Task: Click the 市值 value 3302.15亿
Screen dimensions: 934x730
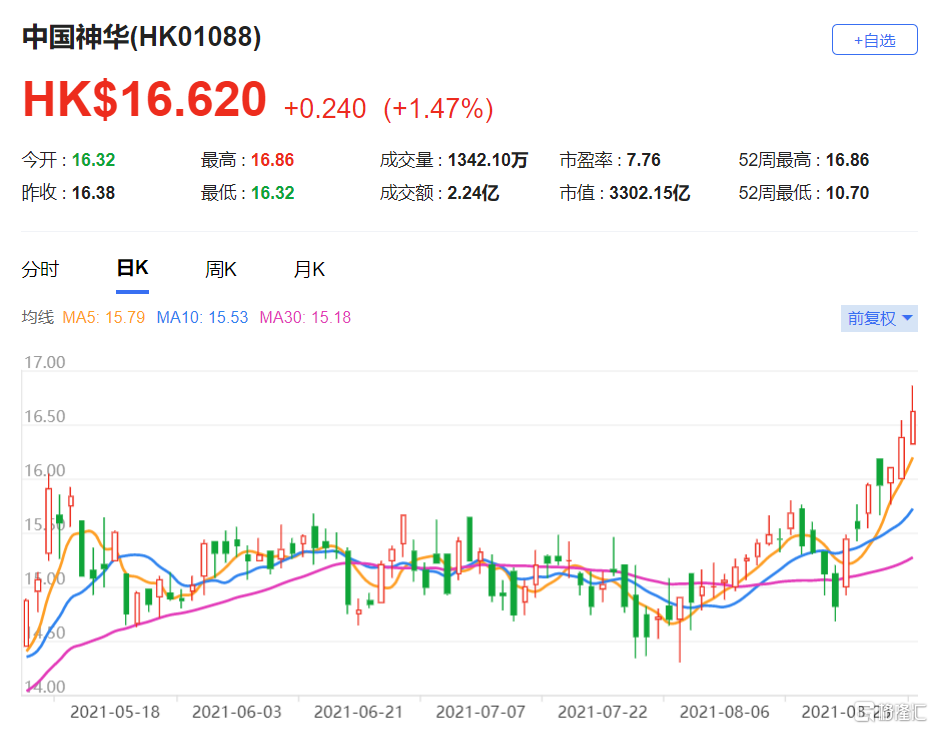Action: pos(649,193)
